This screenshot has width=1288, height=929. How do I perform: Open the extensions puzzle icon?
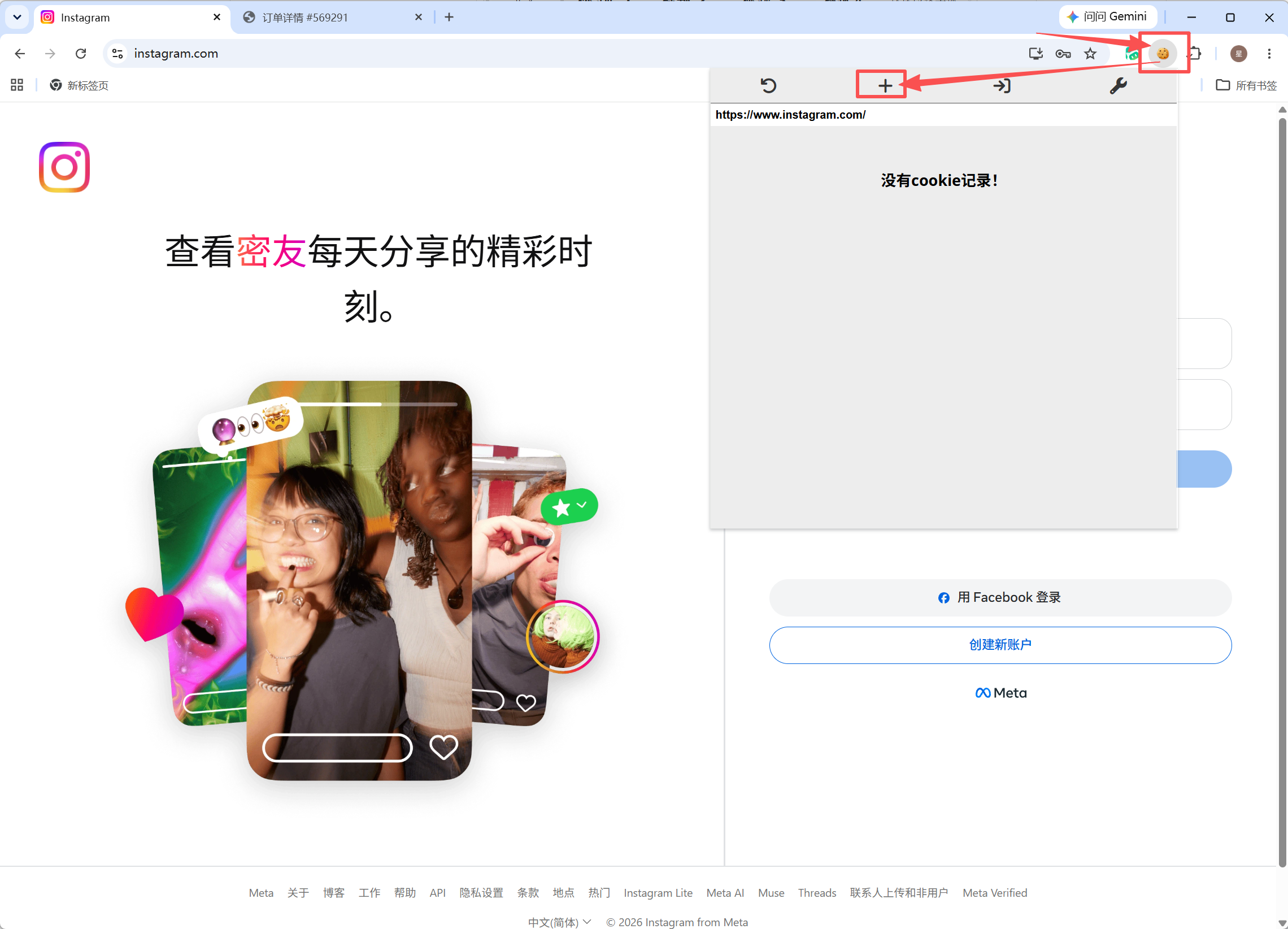[x=1195, y=54]
